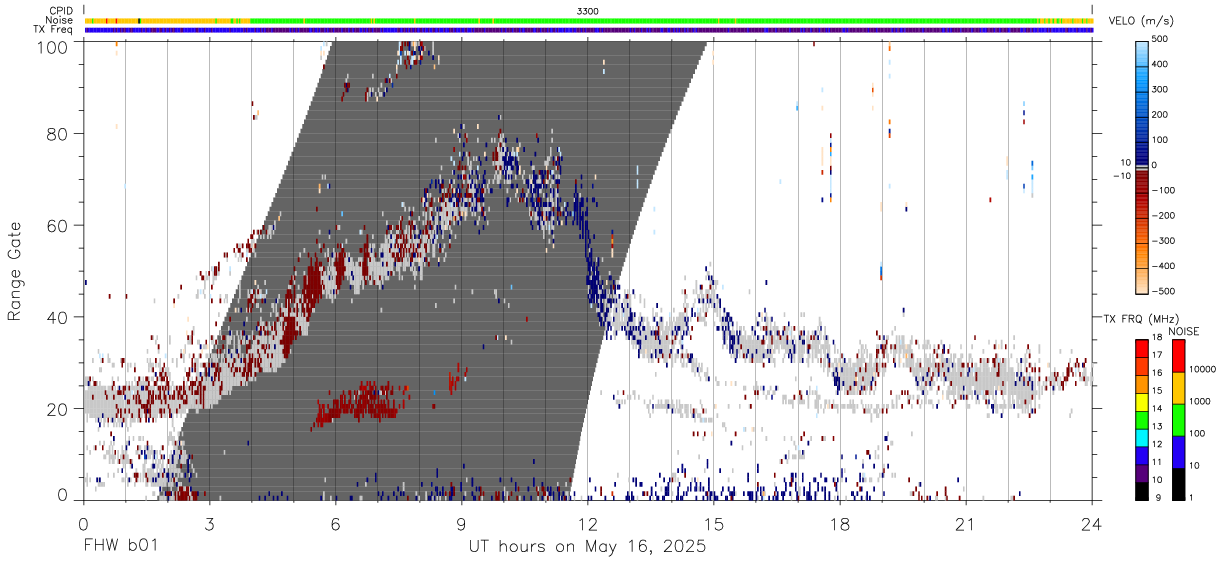Pick the pale orange bottom of velocity colorbar
The height and width of the screenshot is (567, 1228).
[x=1142, y=282]
